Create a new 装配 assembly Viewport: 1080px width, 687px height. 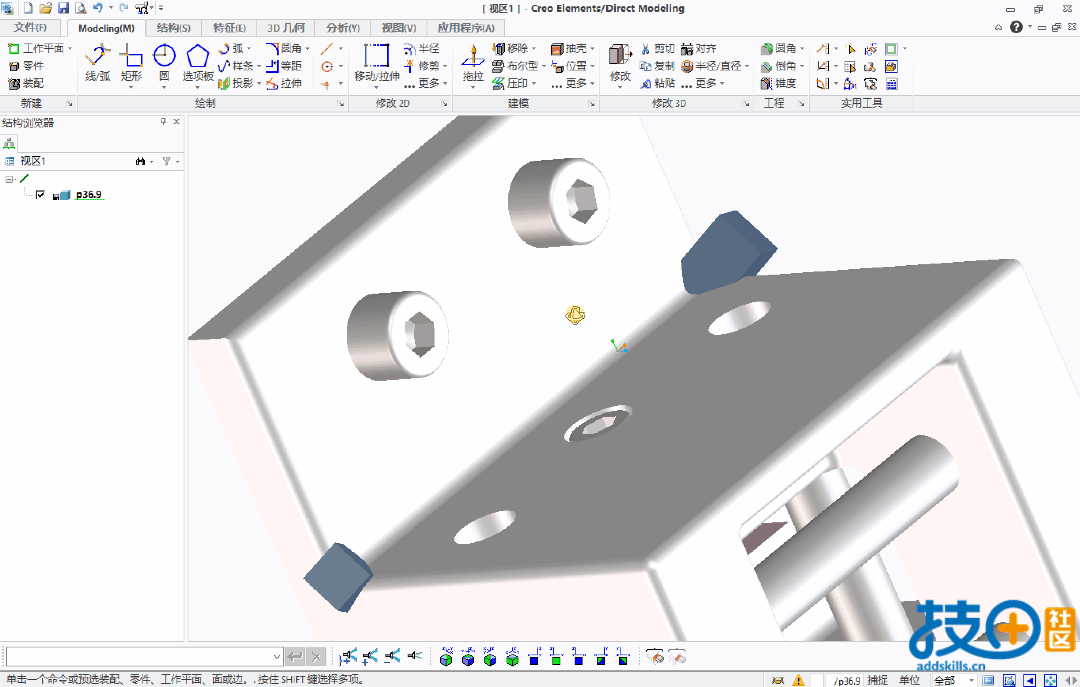26,83
